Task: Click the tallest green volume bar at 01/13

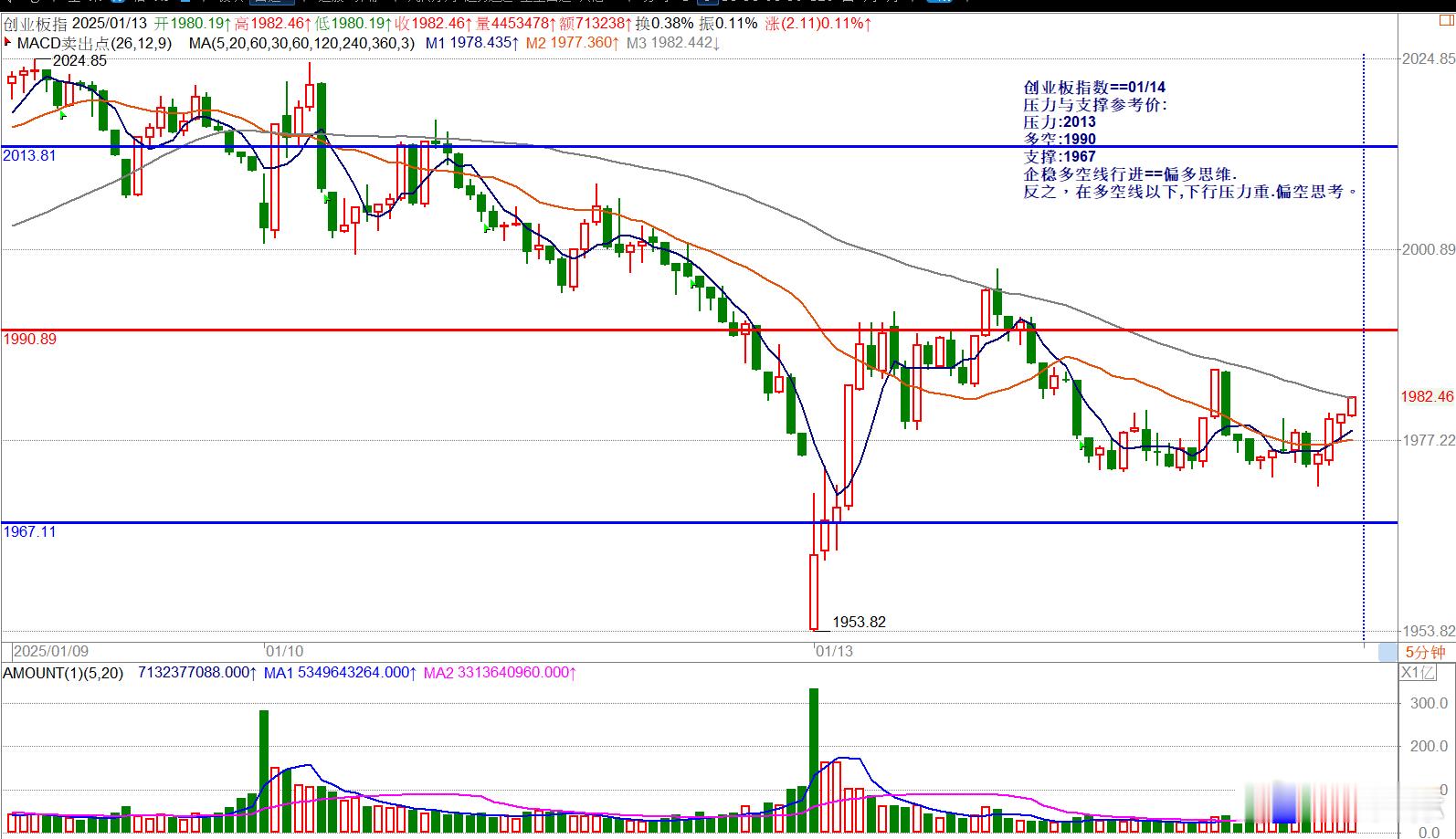Action: pos(814,760)
